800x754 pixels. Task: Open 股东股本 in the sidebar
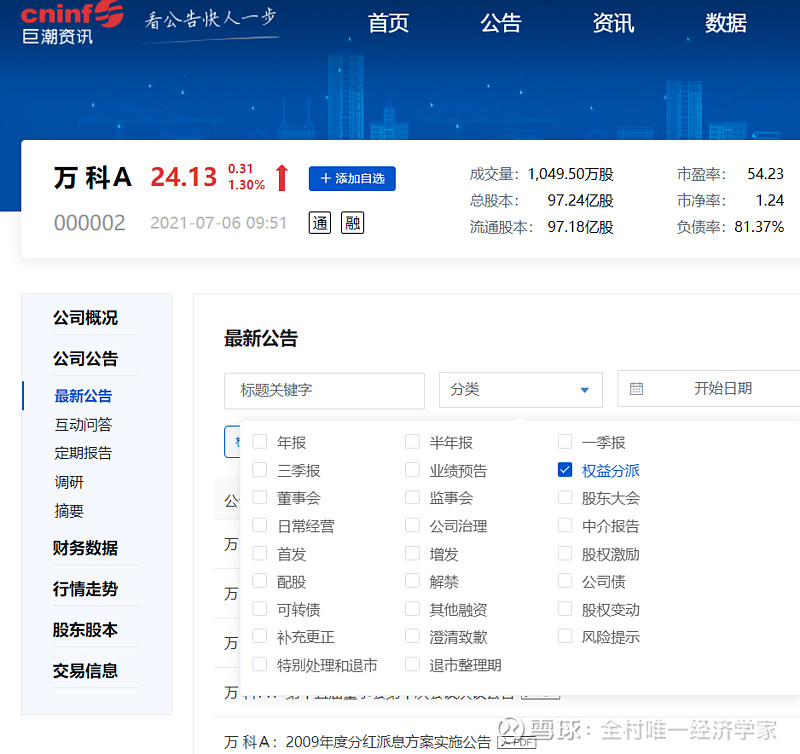pos(85,630)
